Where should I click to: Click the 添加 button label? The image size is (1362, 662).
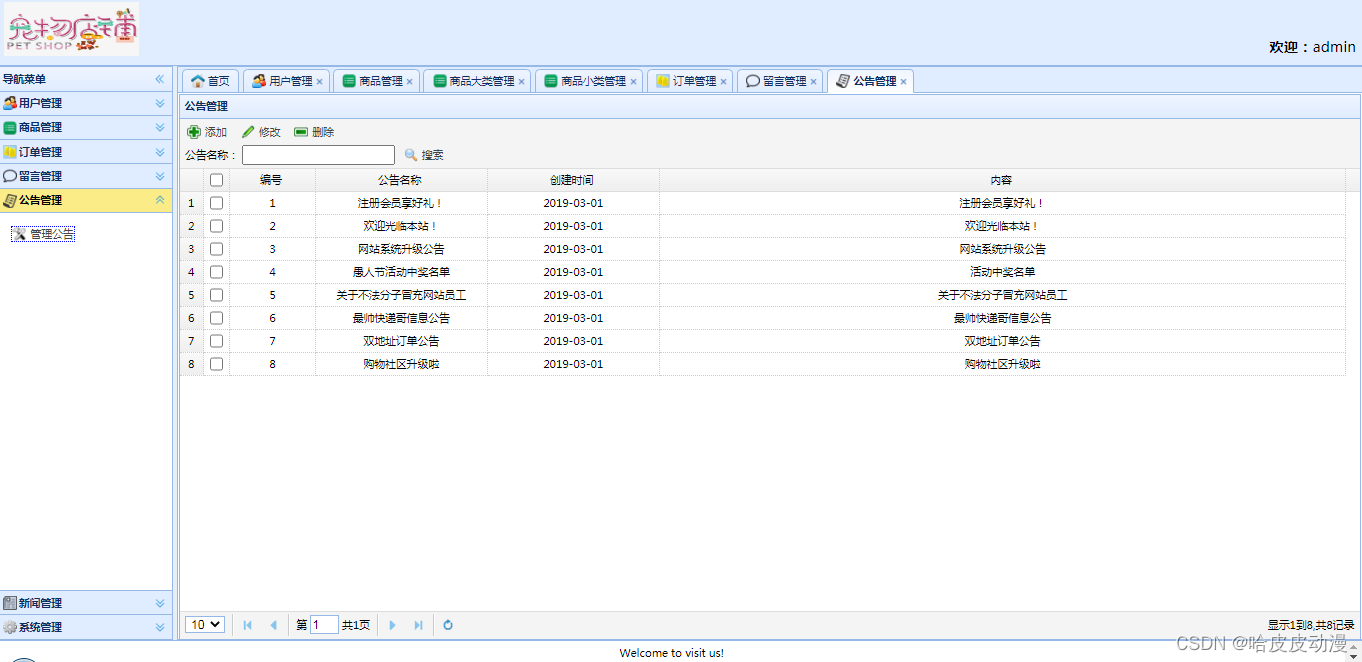[x=216, y=132]
